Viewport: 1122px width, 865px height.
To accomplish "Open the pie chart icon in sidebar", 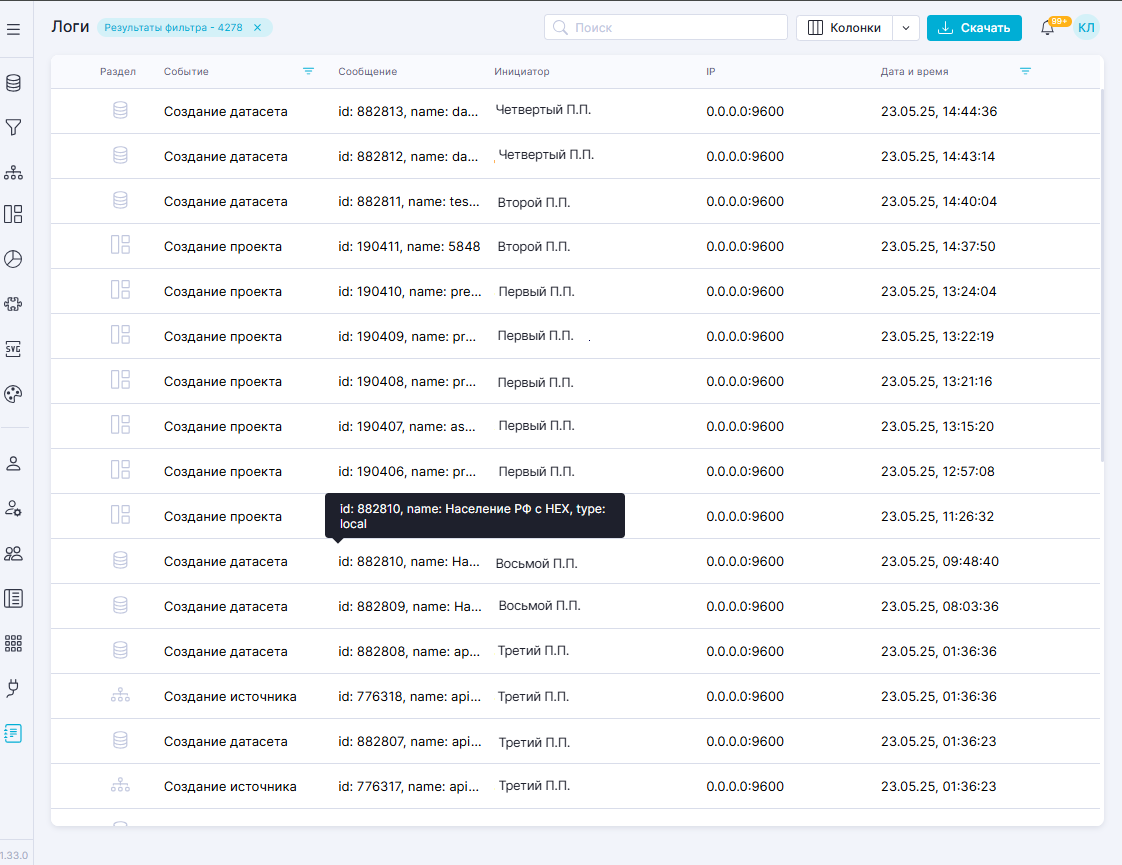I will coord(13,259).
